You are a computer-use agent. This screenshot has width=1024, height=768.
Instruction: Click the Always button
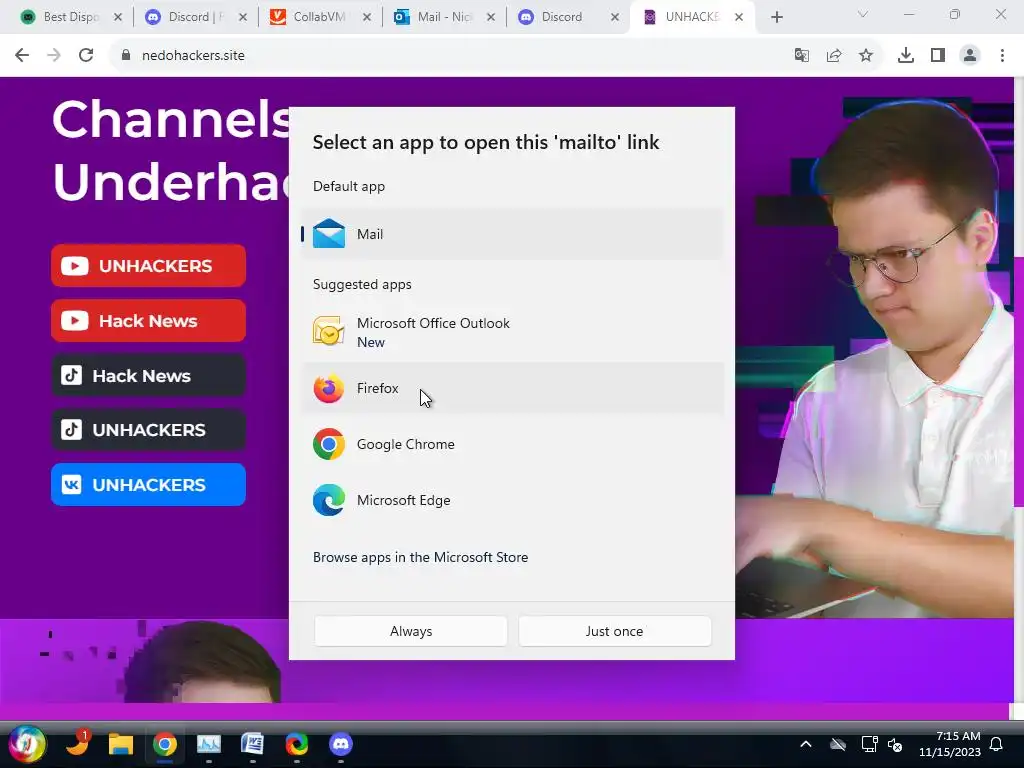(x=411, y=631)
